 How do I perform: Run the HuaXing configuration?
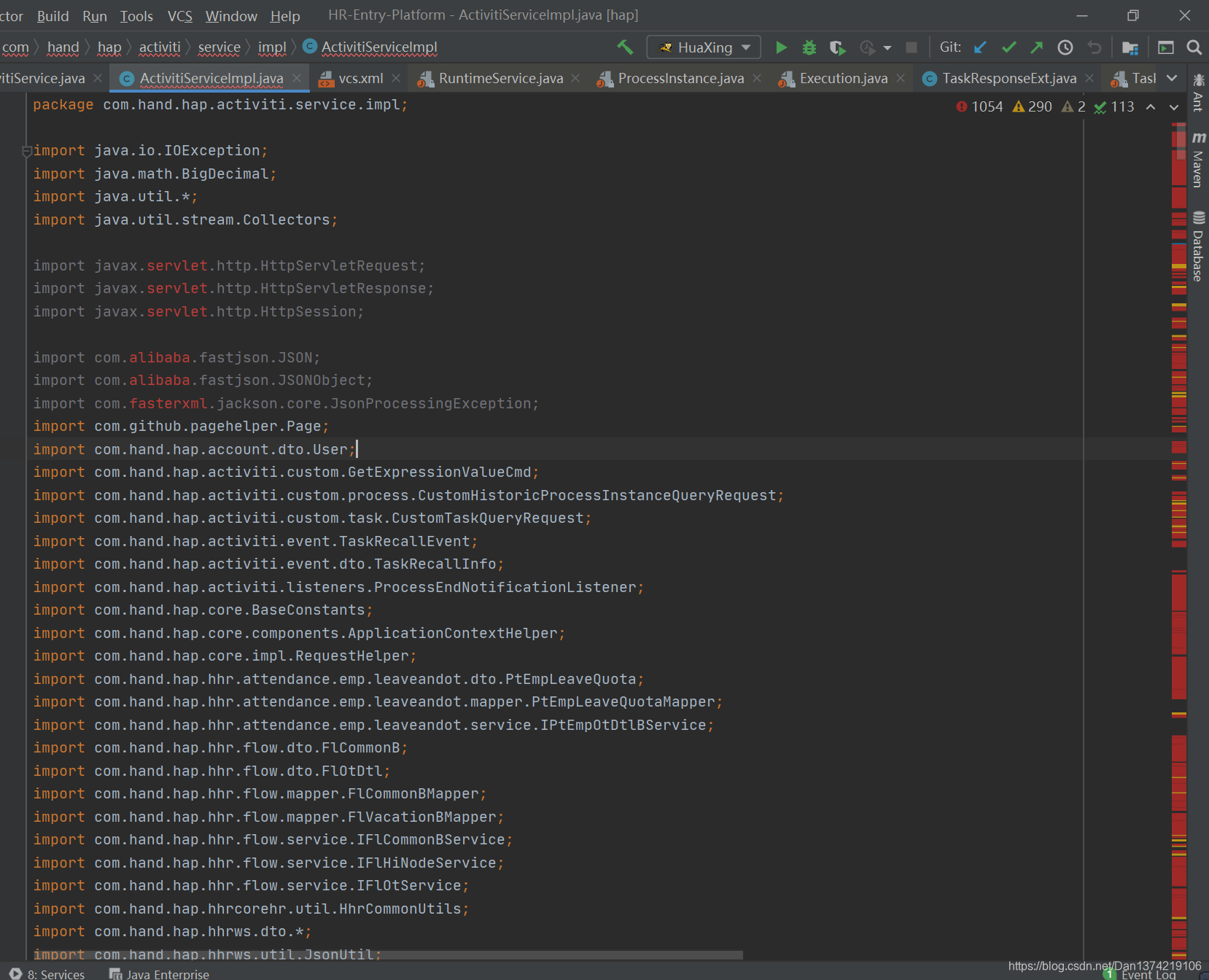click(x=781, y=47)
